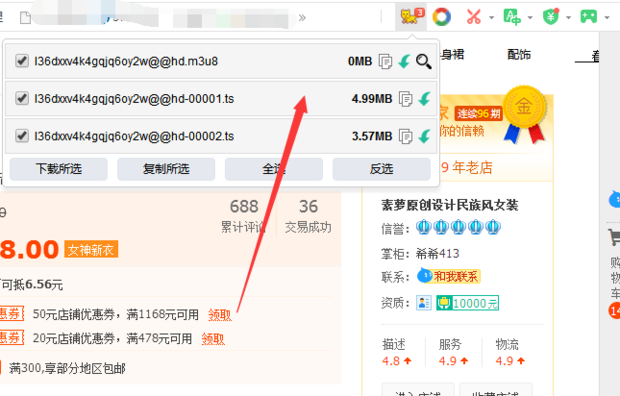Click the 3.57MB size value
This screenshot has height=396, width=620.
(x=372, y=136)
